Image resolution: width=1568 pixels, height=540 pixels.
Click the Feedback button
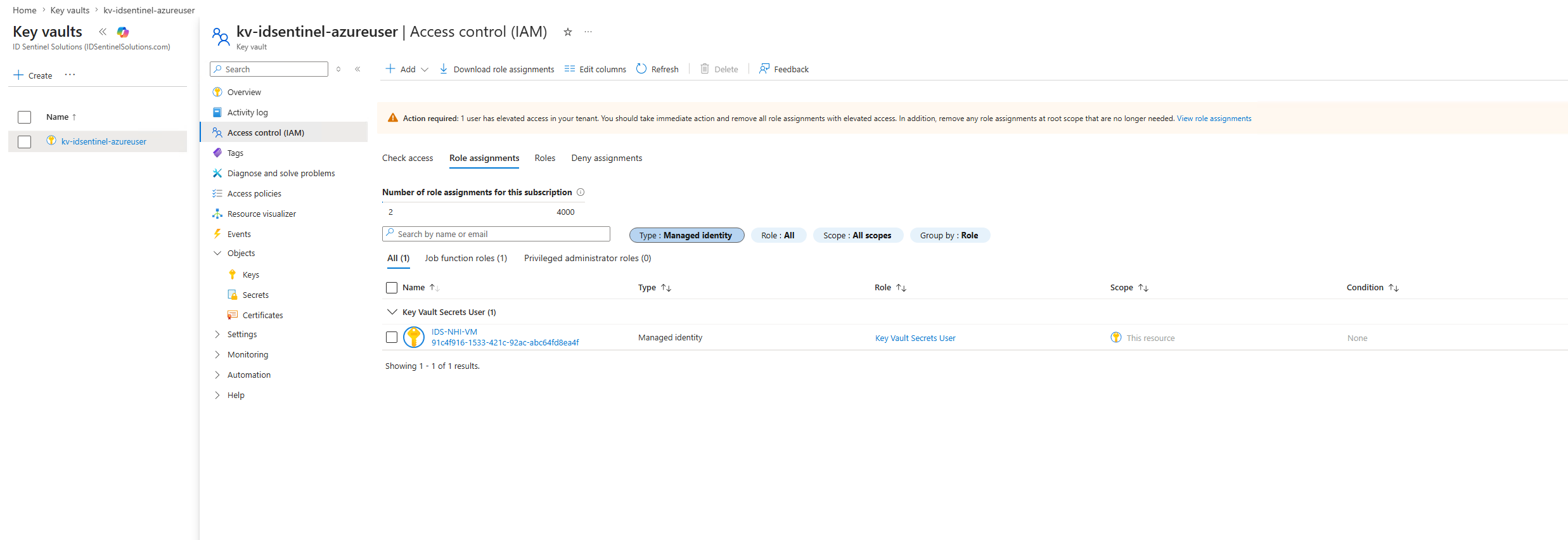coord(784,69)
